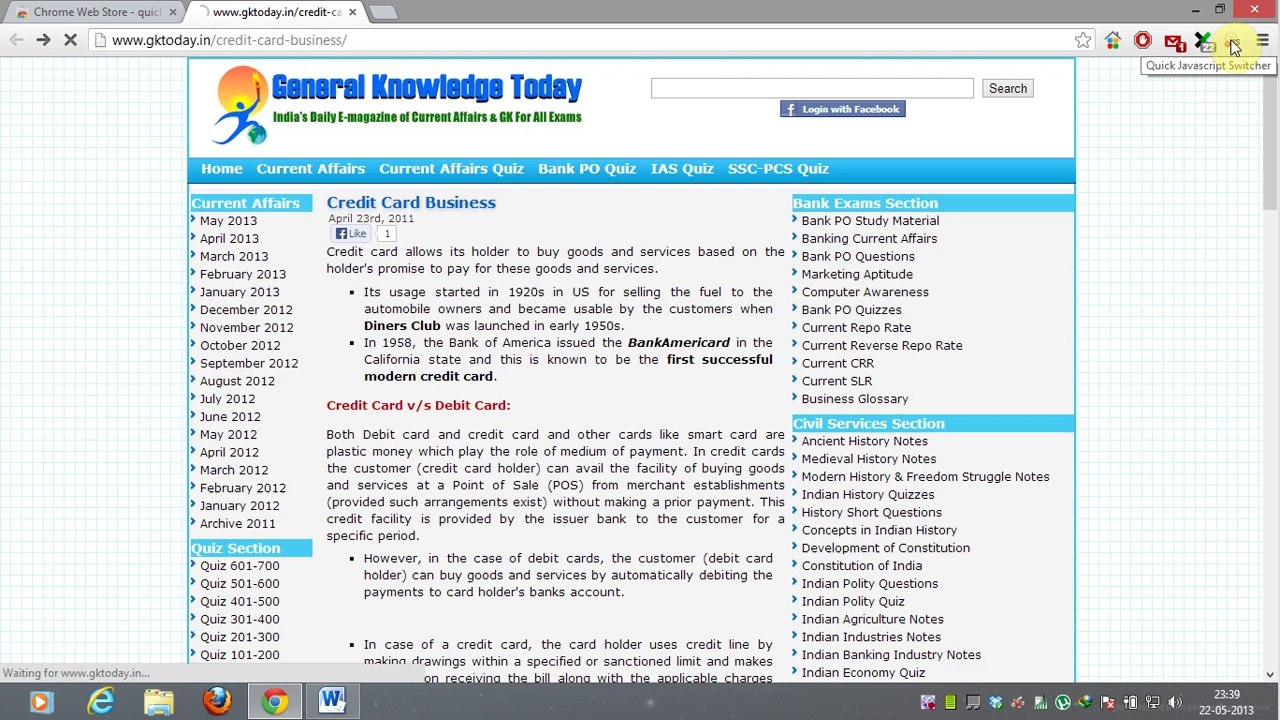Toggle the Quick Javascript Switcher extension

(x=1233, y=41)
